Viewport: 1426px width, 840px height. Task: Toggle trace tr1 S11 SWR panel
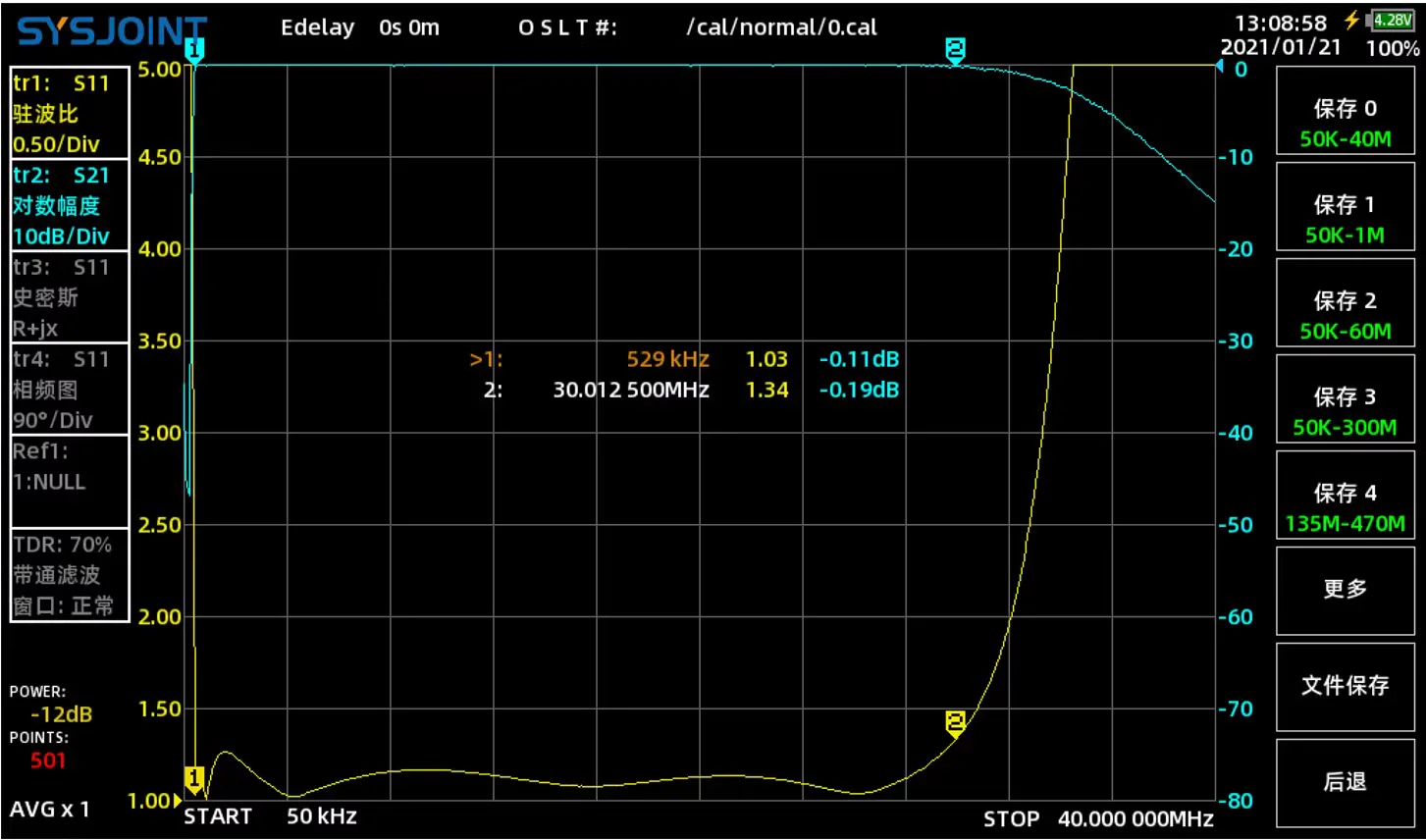pos(70,113)
